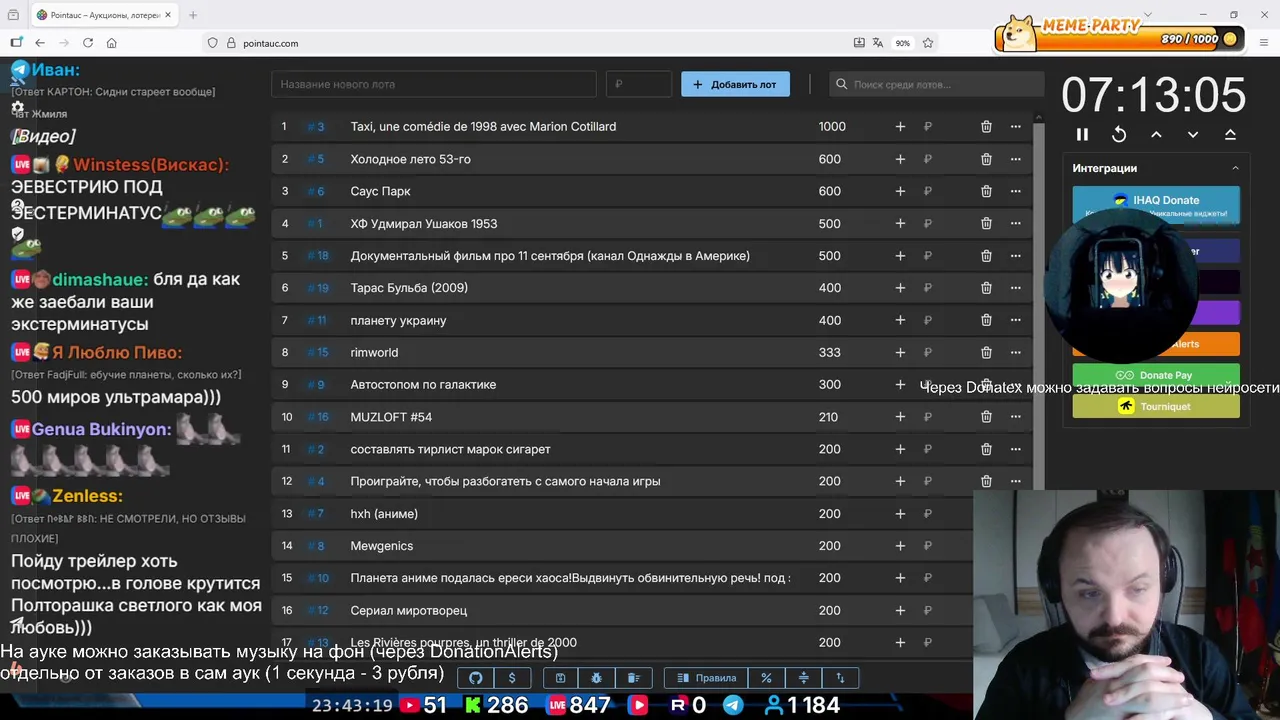This screenshot has width=1280, height=720.
Task: Click the divide icon in bottom toolbar
Action: (x=803, y=678)
